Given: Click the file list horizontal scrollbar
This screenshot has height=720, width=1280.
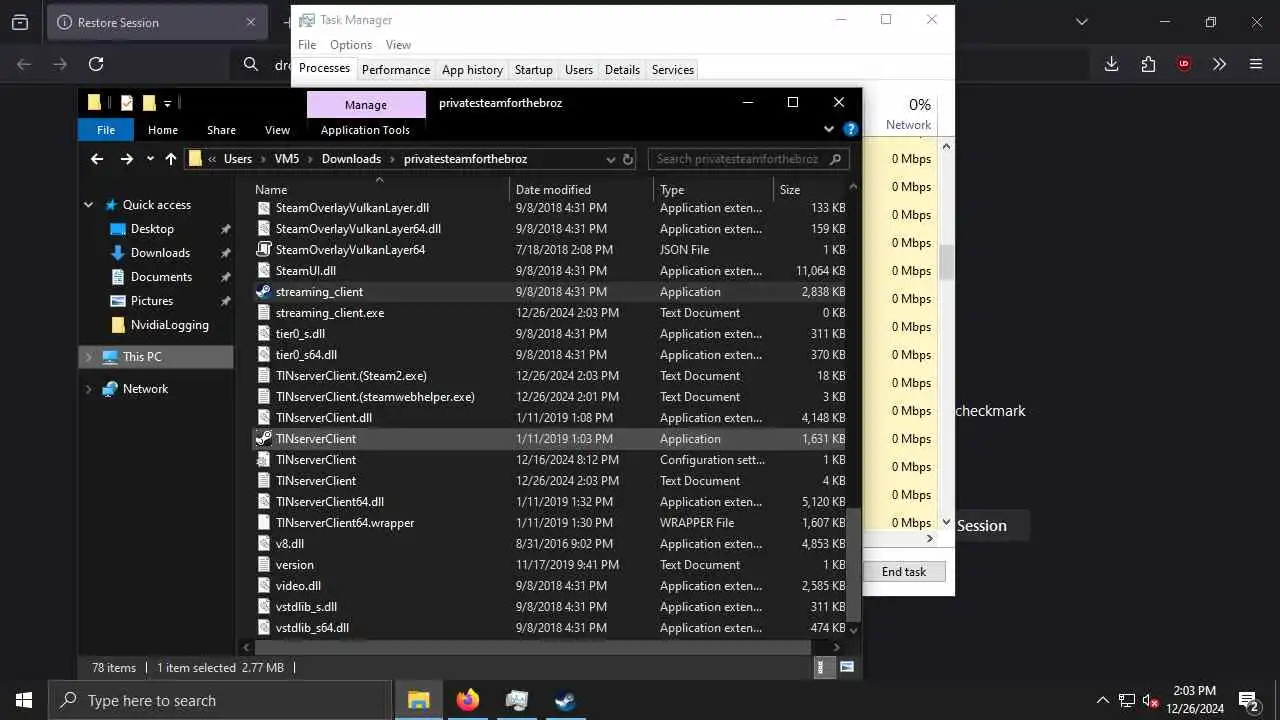Looking at the screenshot, I should click(532, 647).
